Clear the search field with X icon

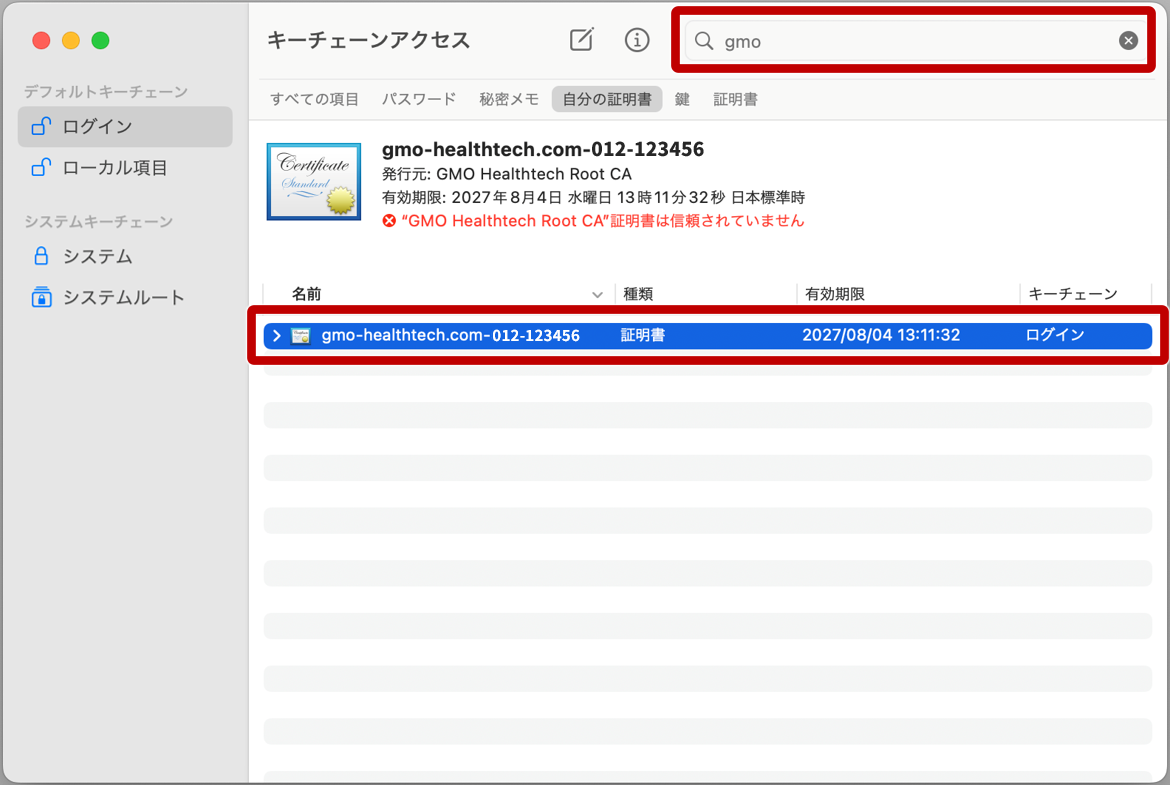pos(1128,41)
